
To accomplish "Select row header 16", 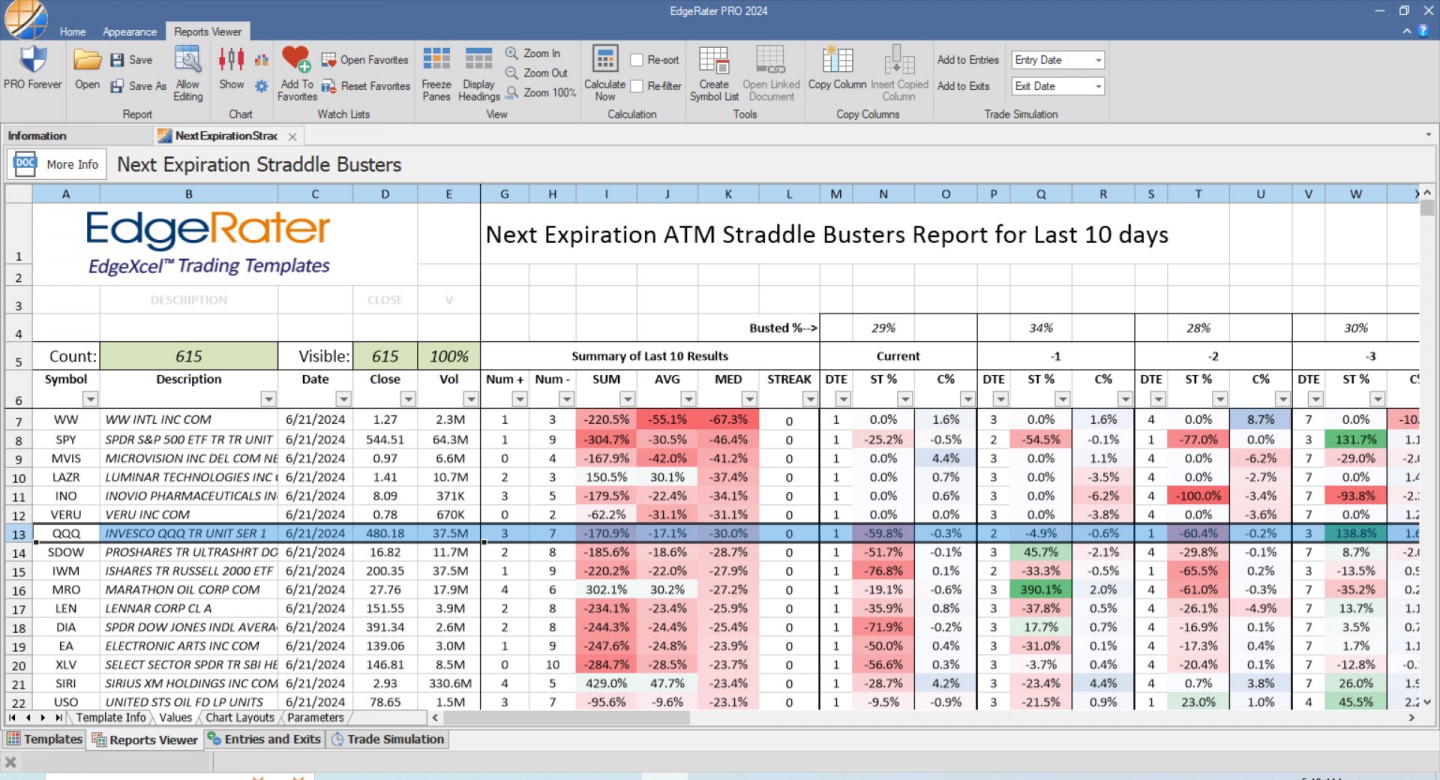I will tap(18, 590).
